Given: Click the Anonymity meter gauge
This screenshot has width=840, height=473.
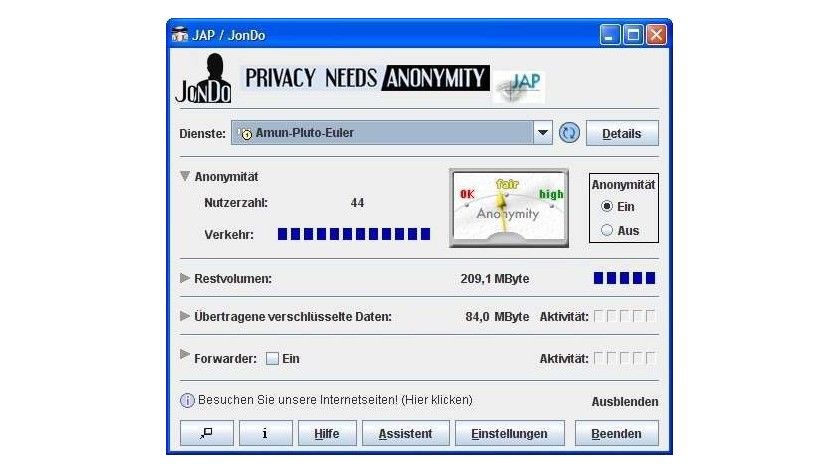Looking at the screenshot, I should click(509, 208).
